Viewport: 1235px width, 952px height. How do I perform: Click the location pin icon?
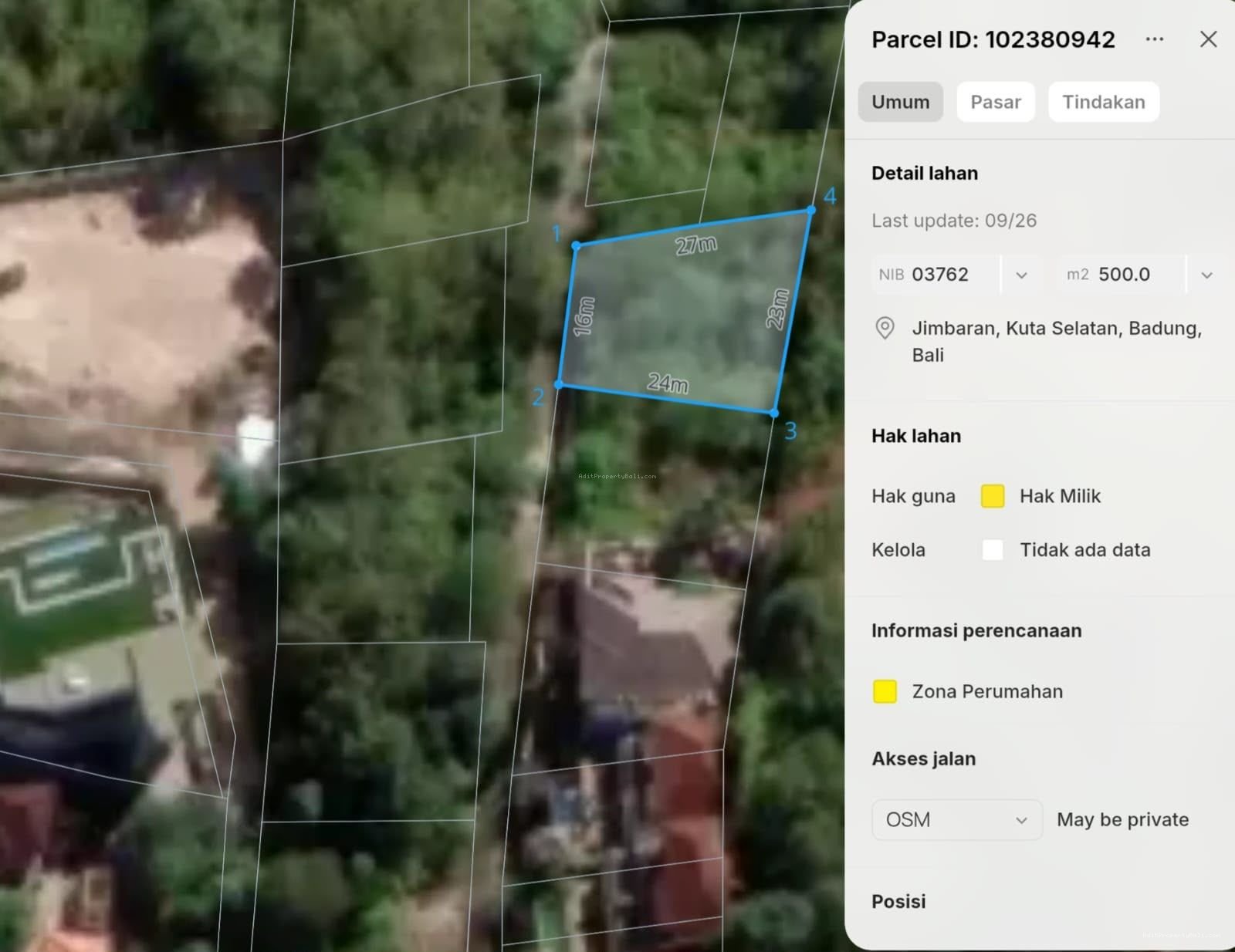(885, 329)
